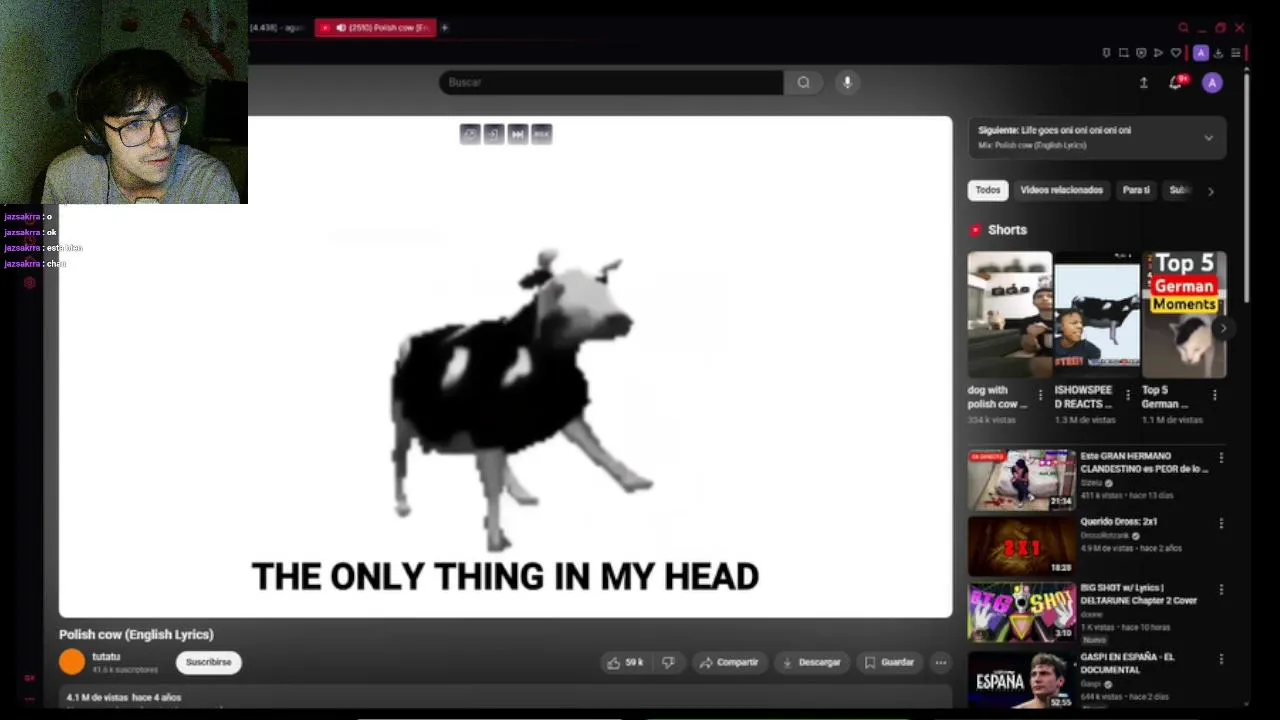Viewport: 1280px width, 720px height.
Task: Subscribe with the Suscribirse button
Action: coord(208,662)
